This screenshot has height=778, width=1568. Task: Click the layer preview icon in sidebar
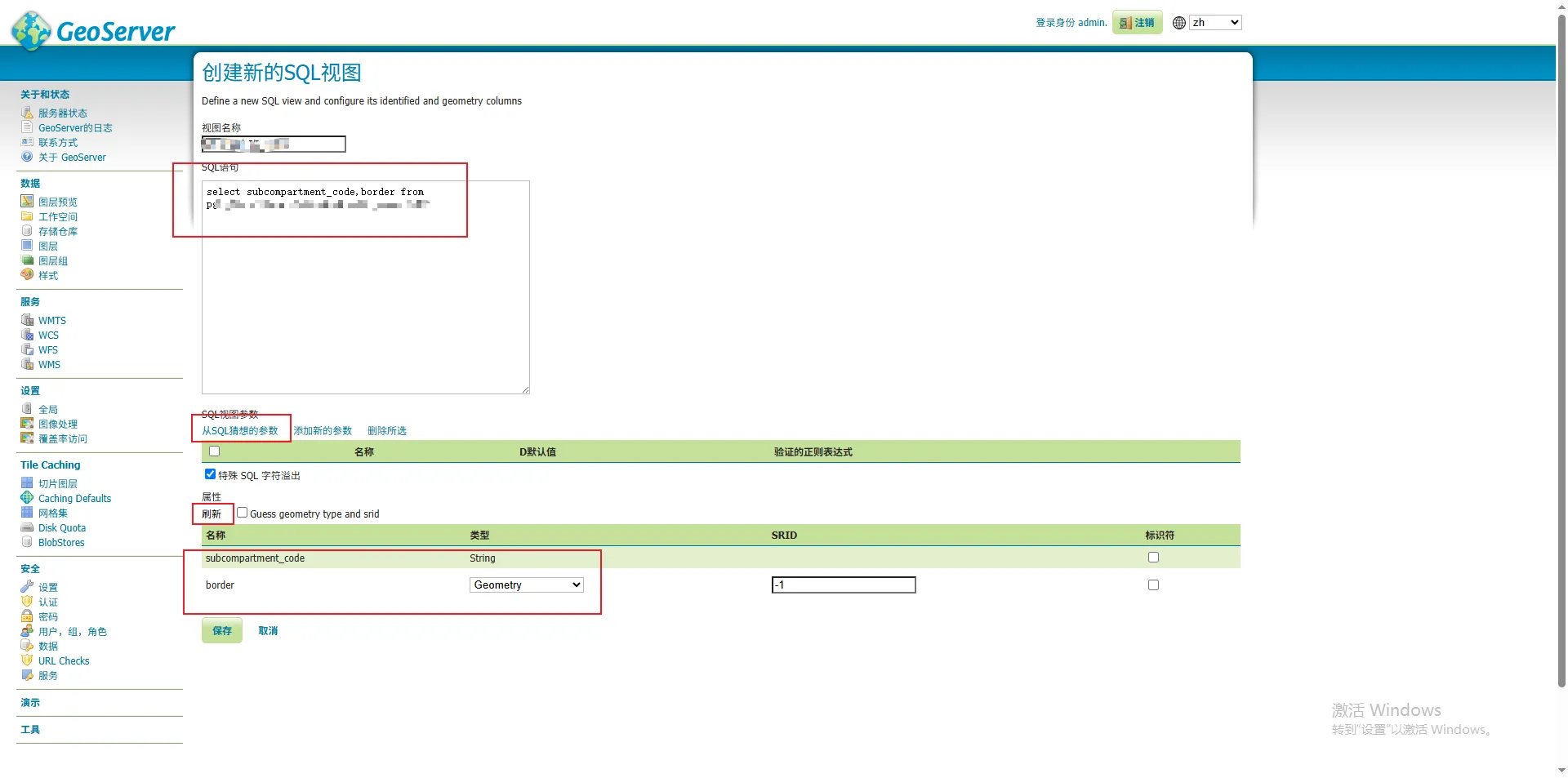click(x=27, y=202)
